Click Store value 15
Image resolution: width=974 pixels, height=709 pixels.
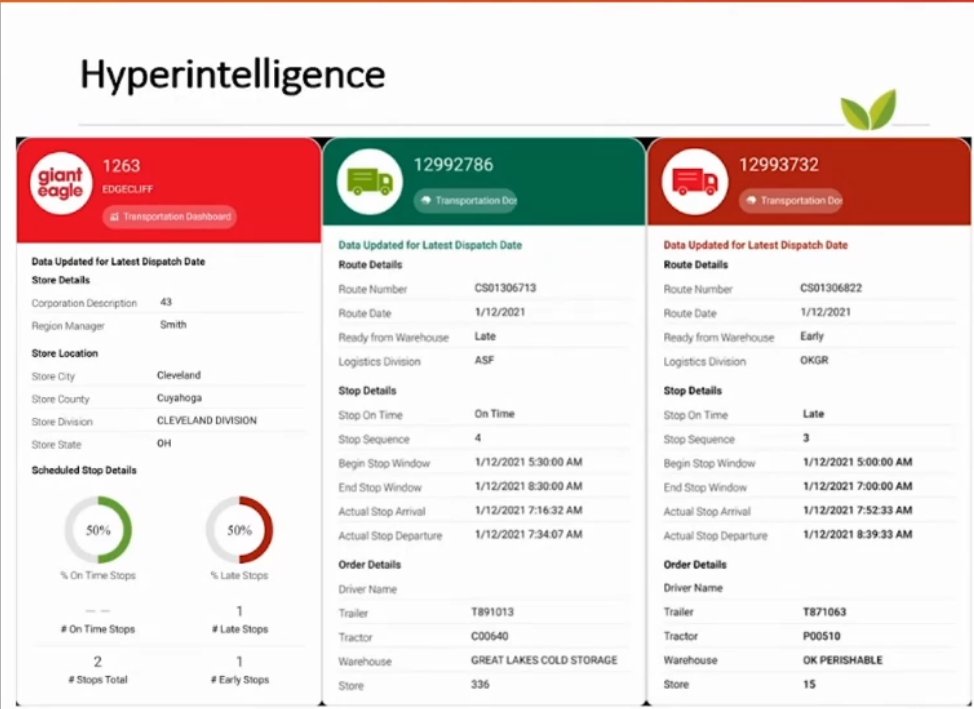pyautogui.click(x=809, y=684)
